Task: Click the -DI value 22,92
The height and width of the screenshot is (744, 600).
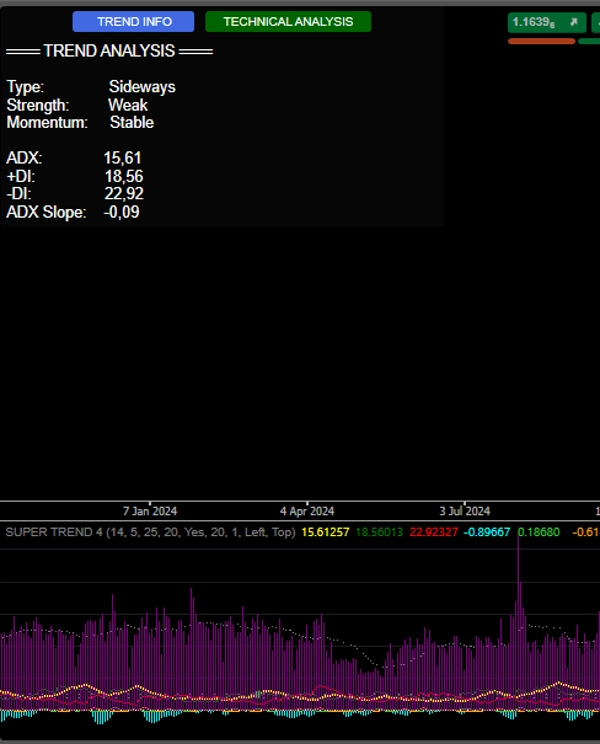Action: [124, 194]
